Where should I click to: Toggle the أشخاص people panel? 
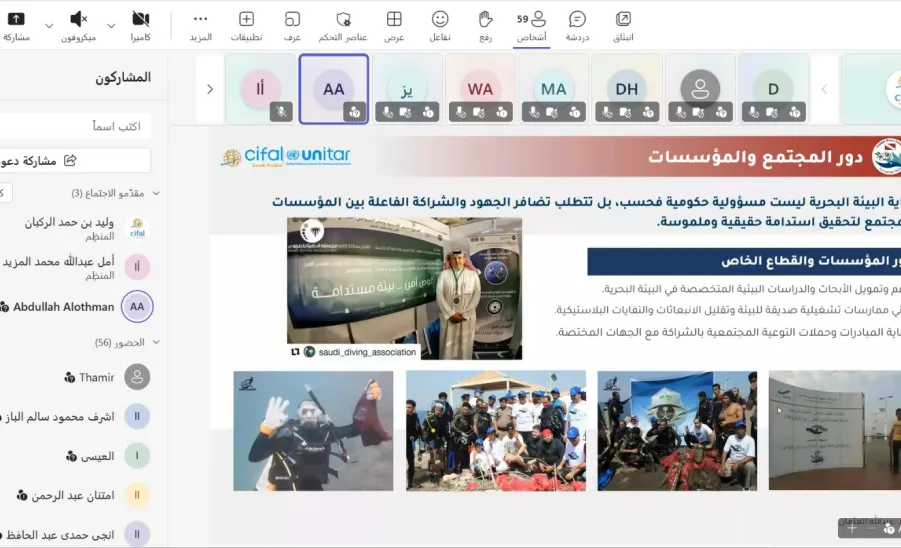click(532, 26)
